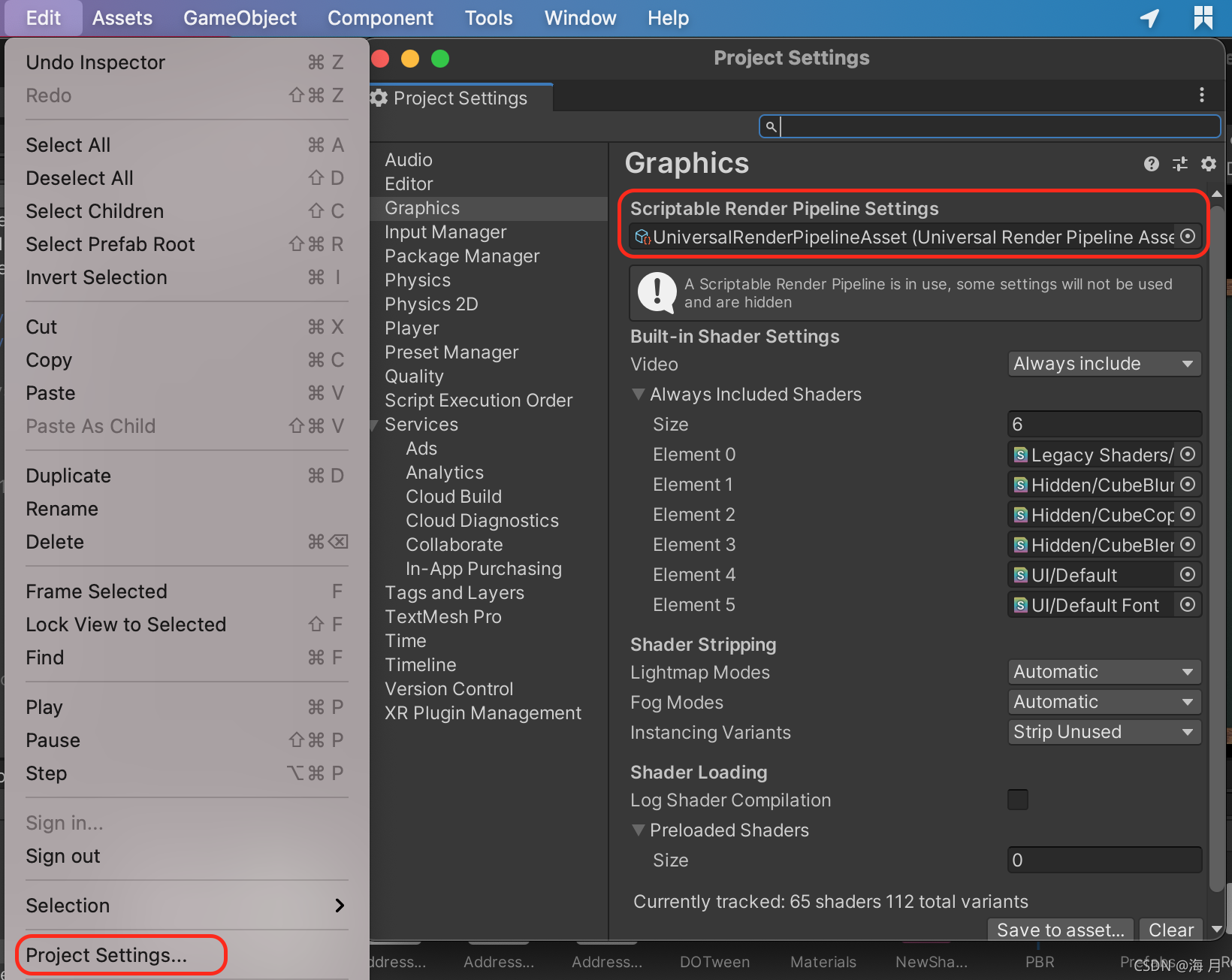Image resolution: width=1232 pixels, height=980 pixels.
Task: Click the Save to asset button
Action: pos(1060,930)
